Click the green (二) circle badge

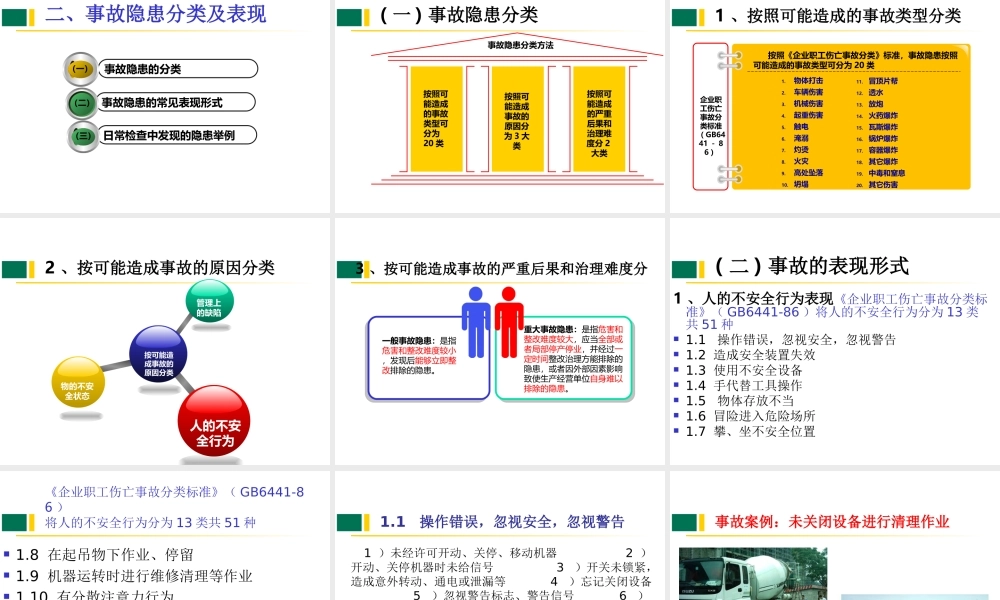[x=81, y=102]
